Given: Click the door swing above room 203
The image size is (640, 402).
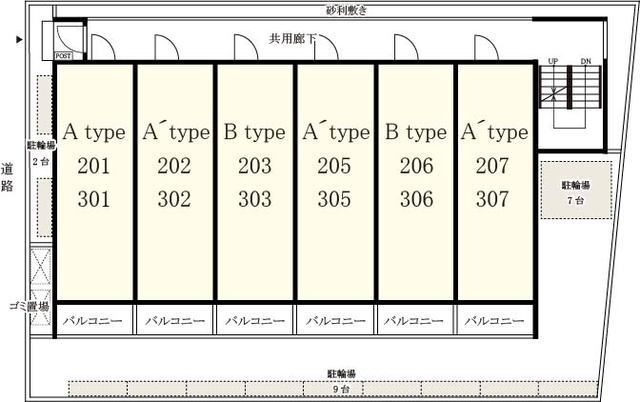Looking at the screenshot, I should click(246, 47).
